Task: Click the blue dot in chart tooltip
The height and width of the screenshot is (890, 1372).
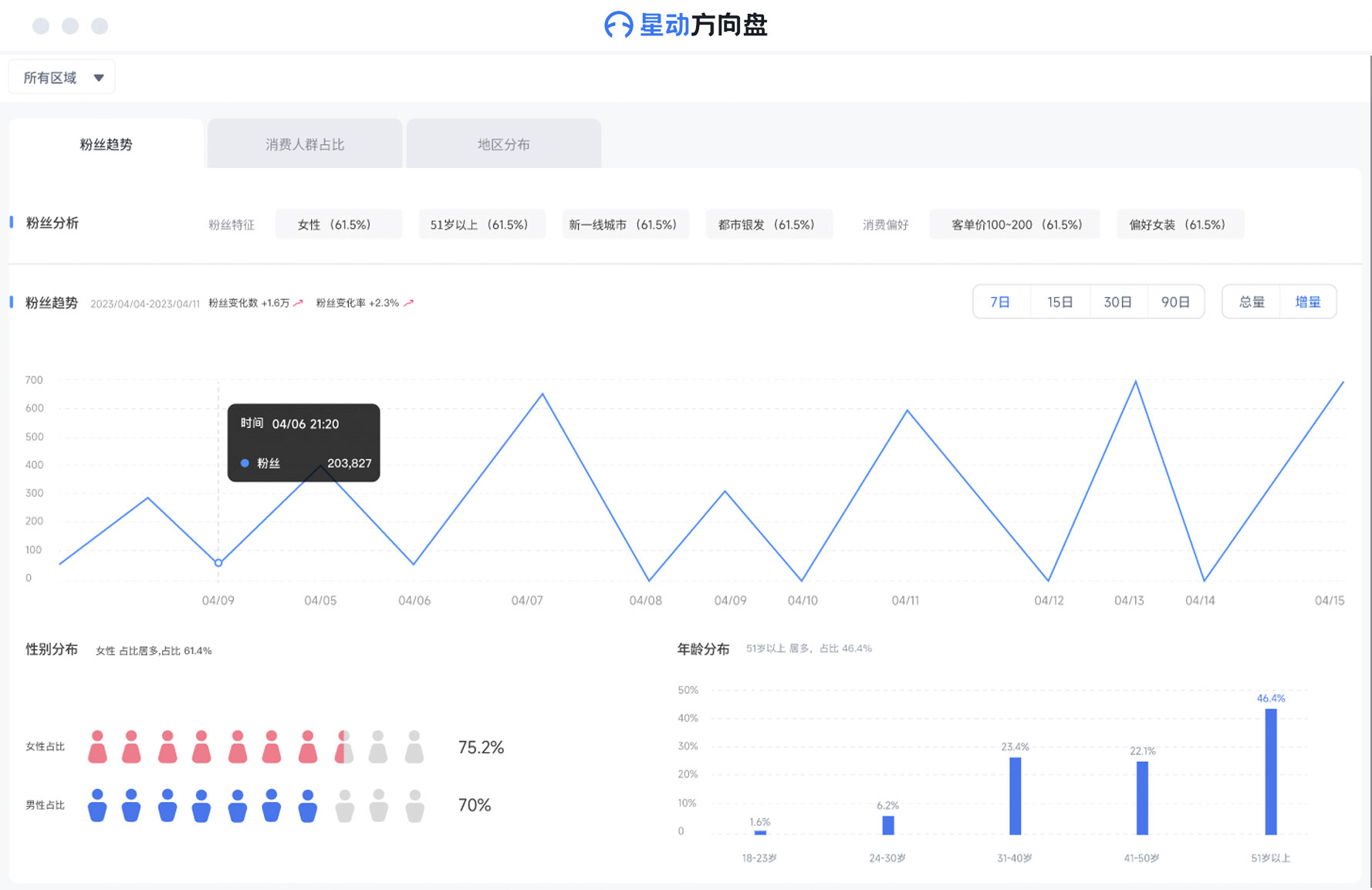Action: pos(245,464)
